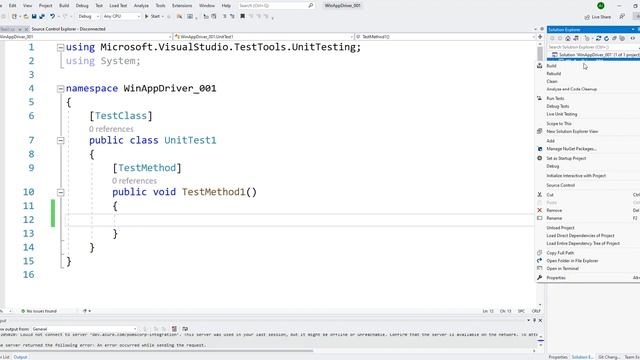Open the Extensions menu
Image resolution: width=640 pixels, height=360 pixels.
click(x=182, y=6)
